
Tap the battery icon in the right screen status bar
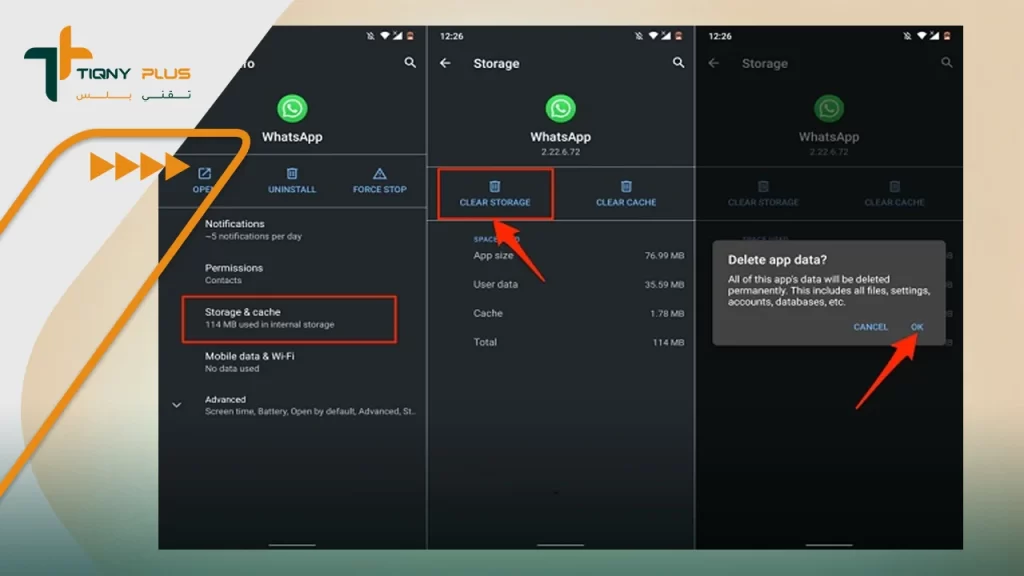(947, 36)
